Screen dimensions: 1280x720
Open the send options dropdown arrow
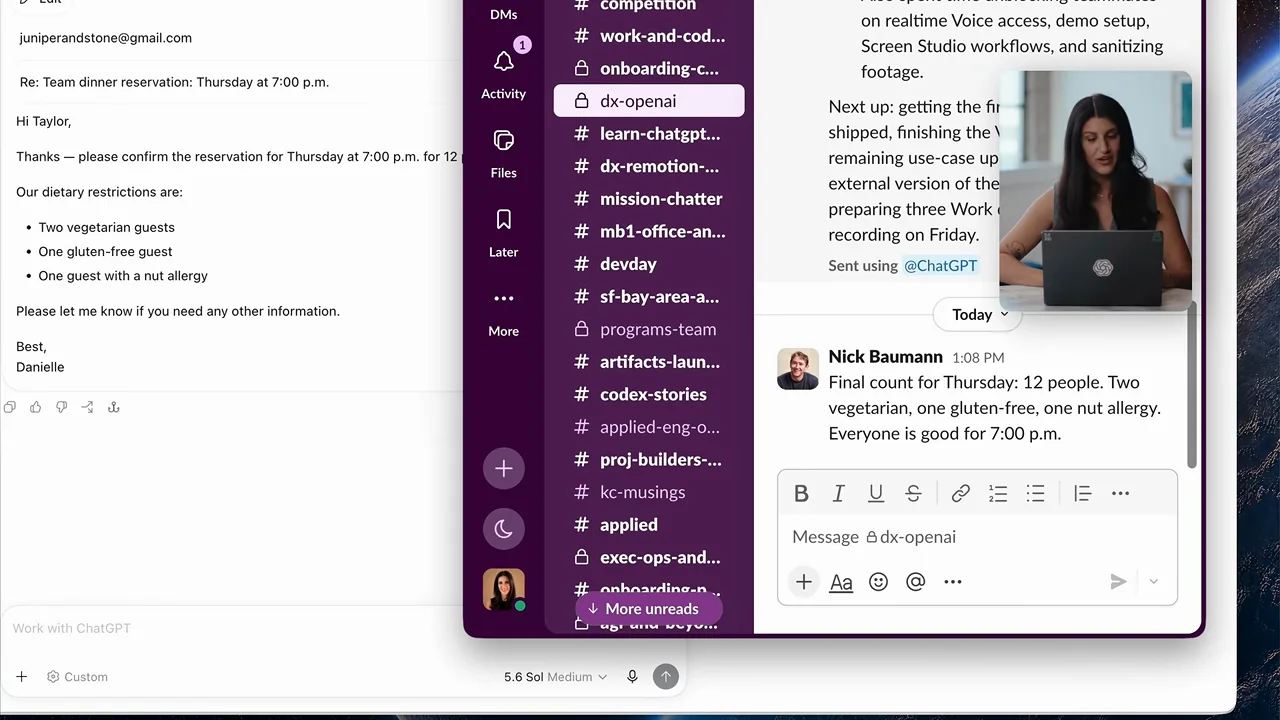(x=1153, y=582)
